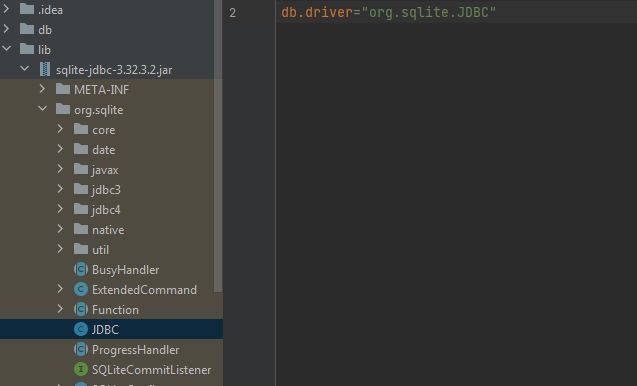The height and width of the screenshot is (386, 637).
Task: Expand the date package chevron
Action: pyautogui.click(x=60, y=149)
